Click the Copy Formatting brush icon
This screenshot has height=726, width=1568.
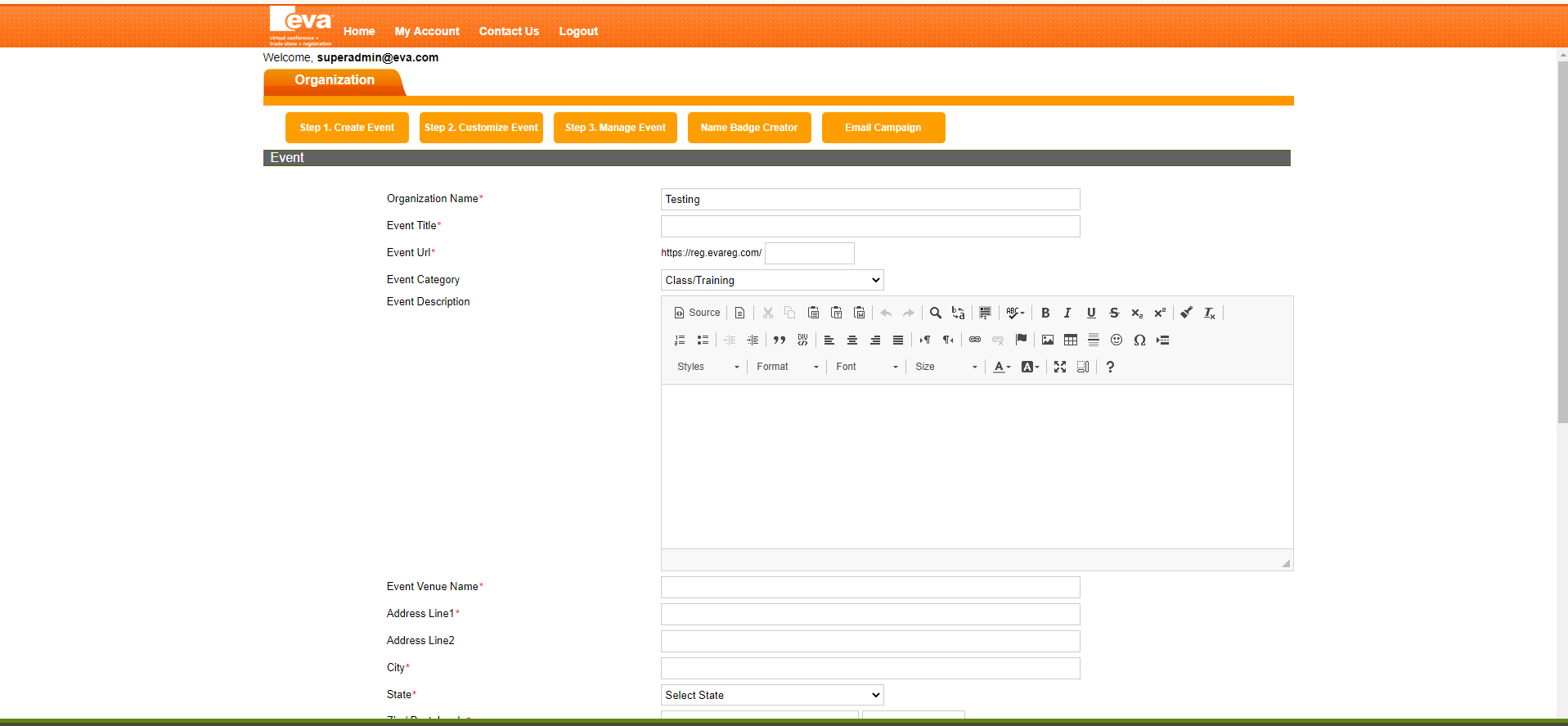(x=1187, y=313)
